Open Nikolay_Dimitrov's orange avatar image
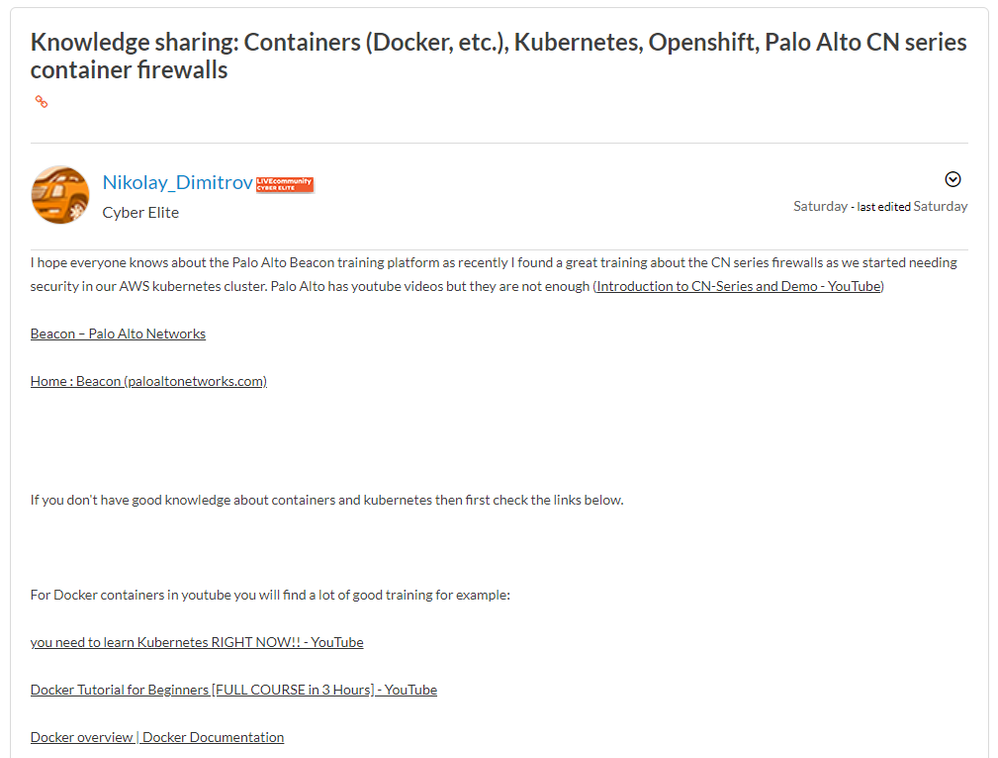Viewport: 998px width, 758px height. tap(60, 195)
